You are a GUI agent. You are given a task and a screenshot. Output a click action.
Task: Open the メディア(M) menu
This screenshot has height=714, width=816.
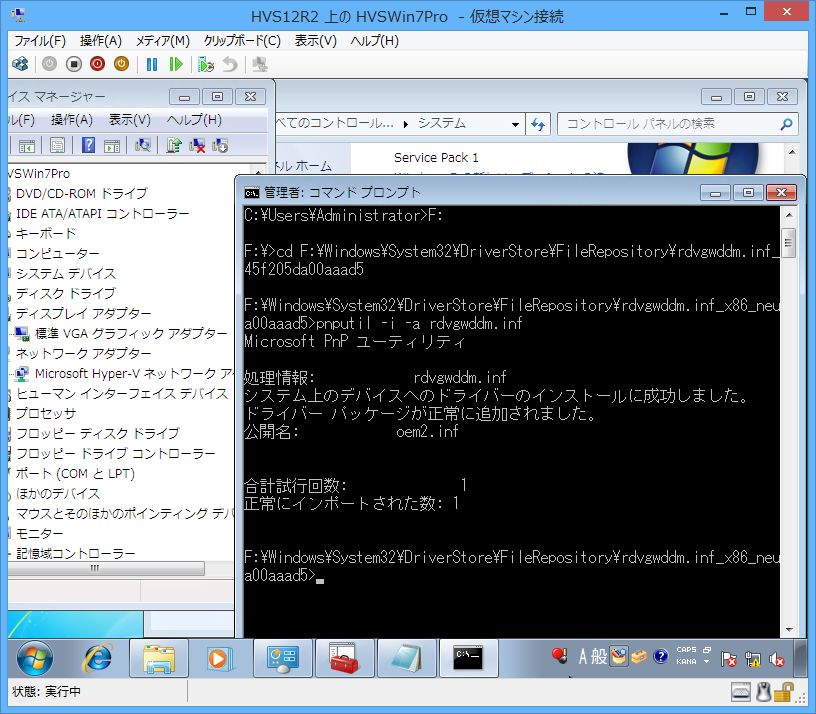click(162, 41)
